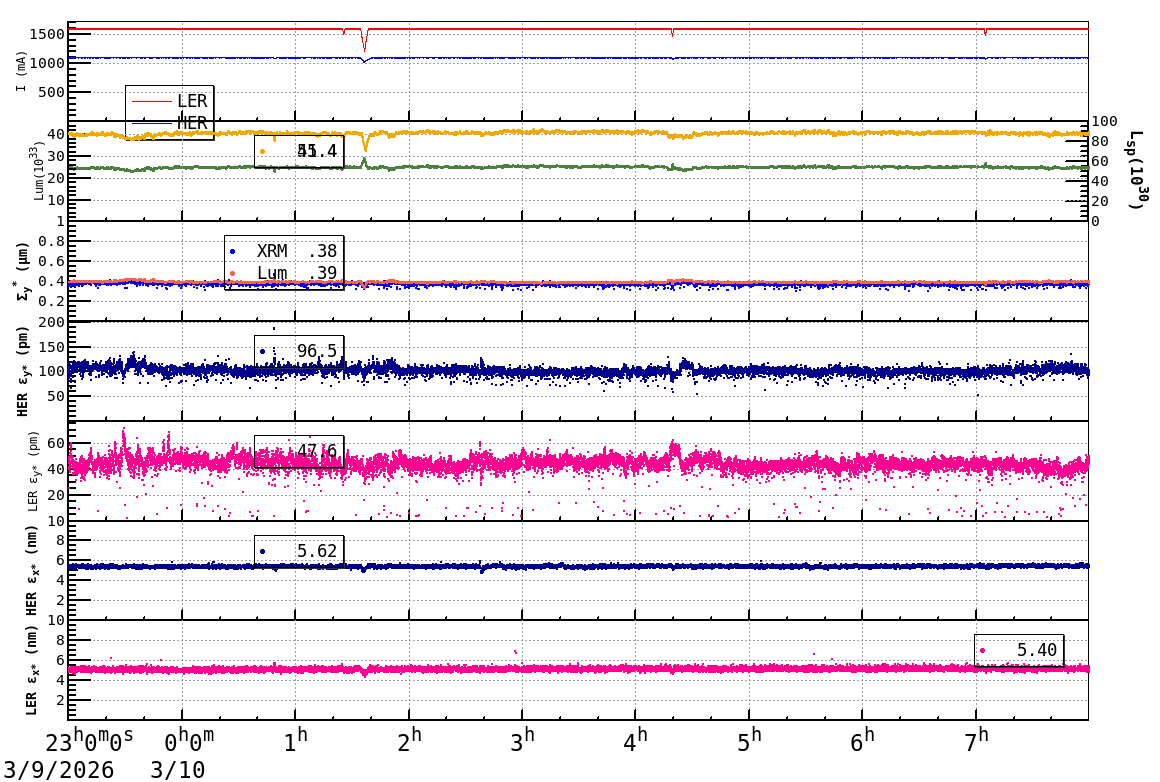Click the 80 tick on the Lsp right axis

pos(1100,141)
